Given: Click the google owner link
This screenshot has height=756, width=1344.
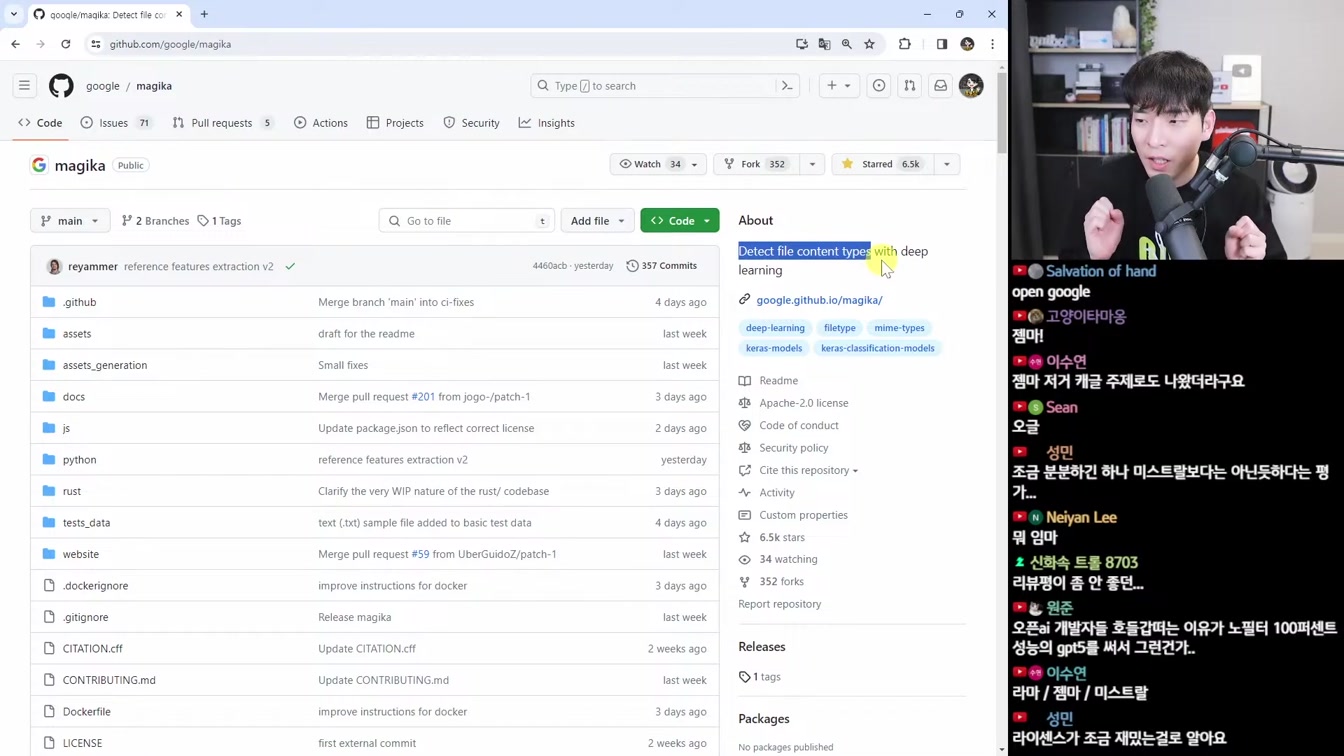Looking at the screenshot, I should click(102, 86).
